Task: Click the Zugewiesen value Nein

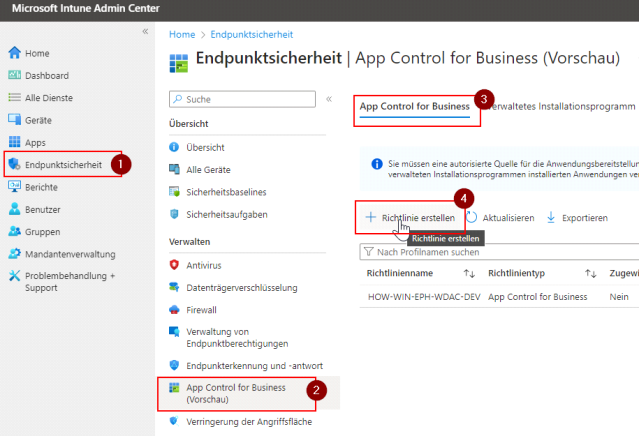Action: pyautogui.click(x=619, y=297)
